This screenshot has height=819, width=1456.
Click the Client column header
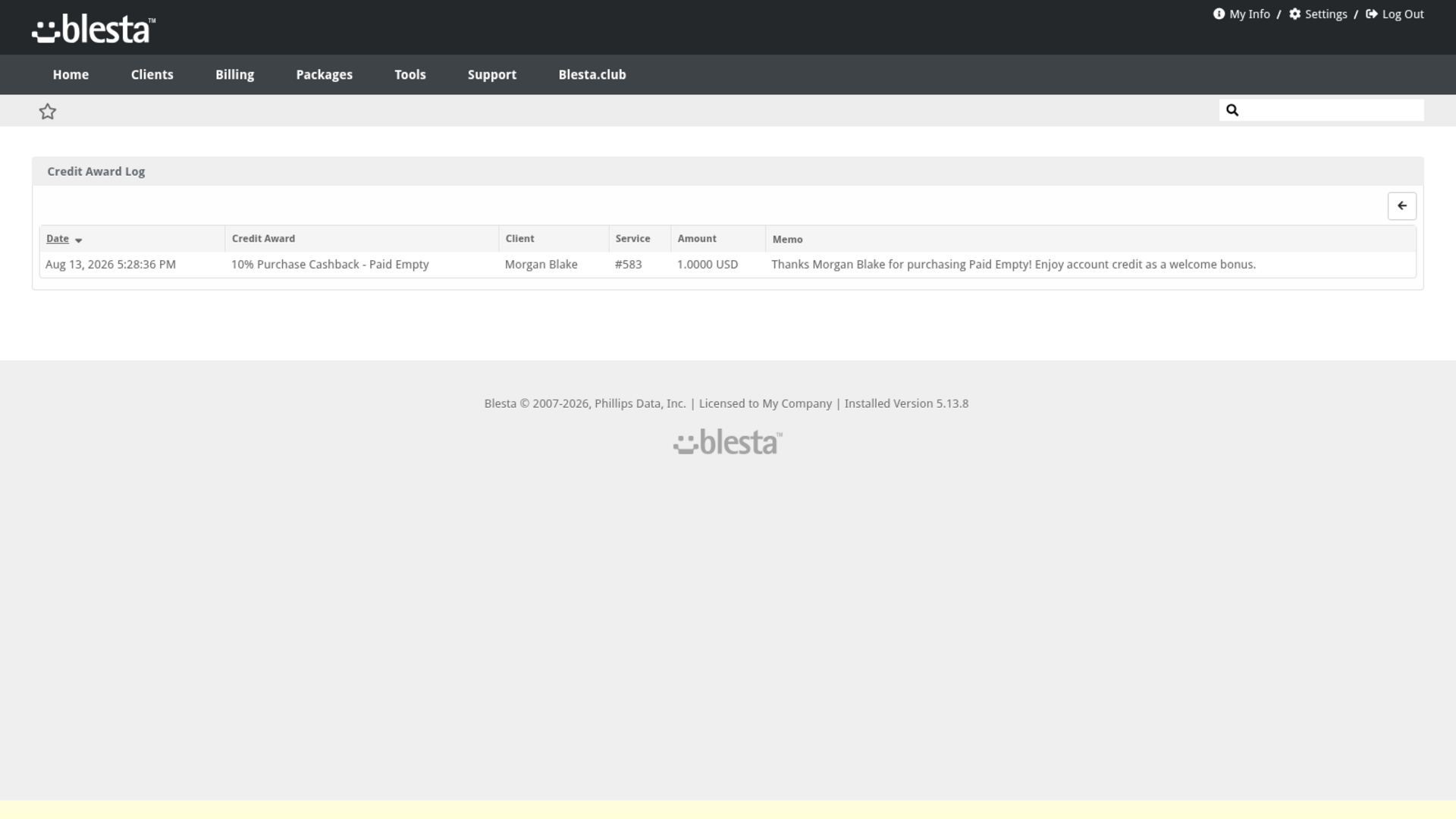point(519,238)
